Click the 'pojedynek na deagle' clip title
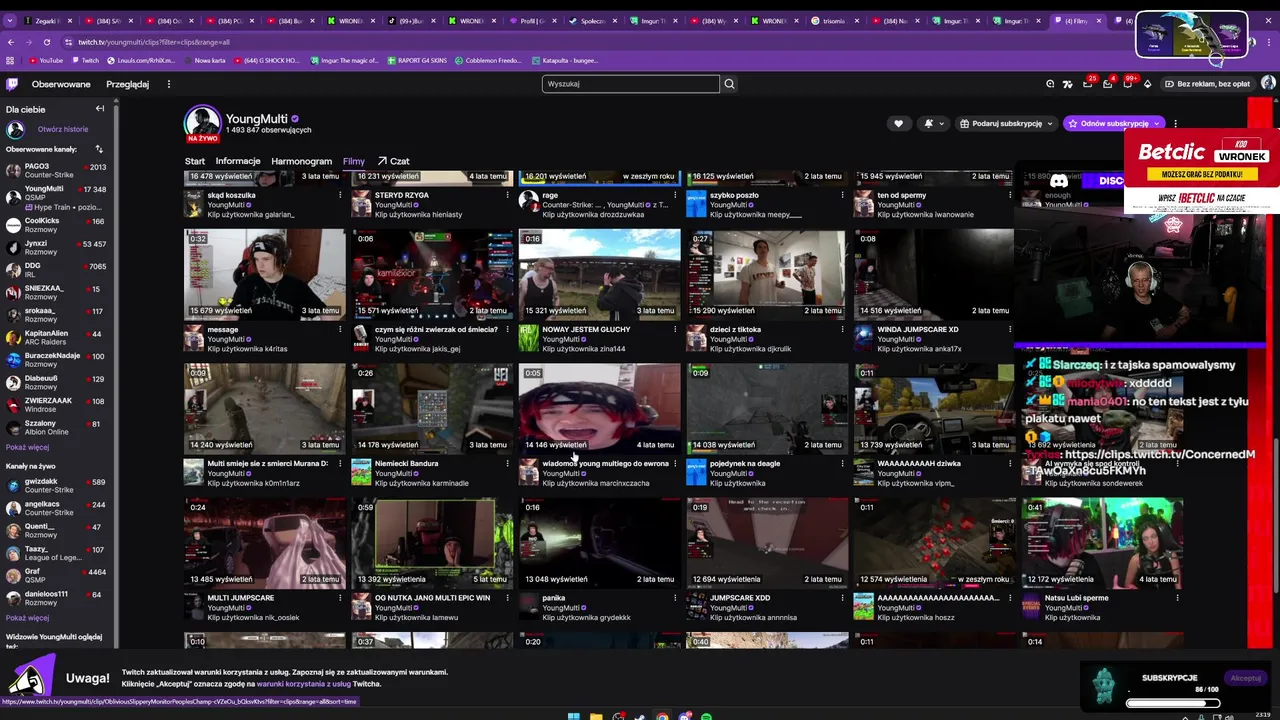 744,464
